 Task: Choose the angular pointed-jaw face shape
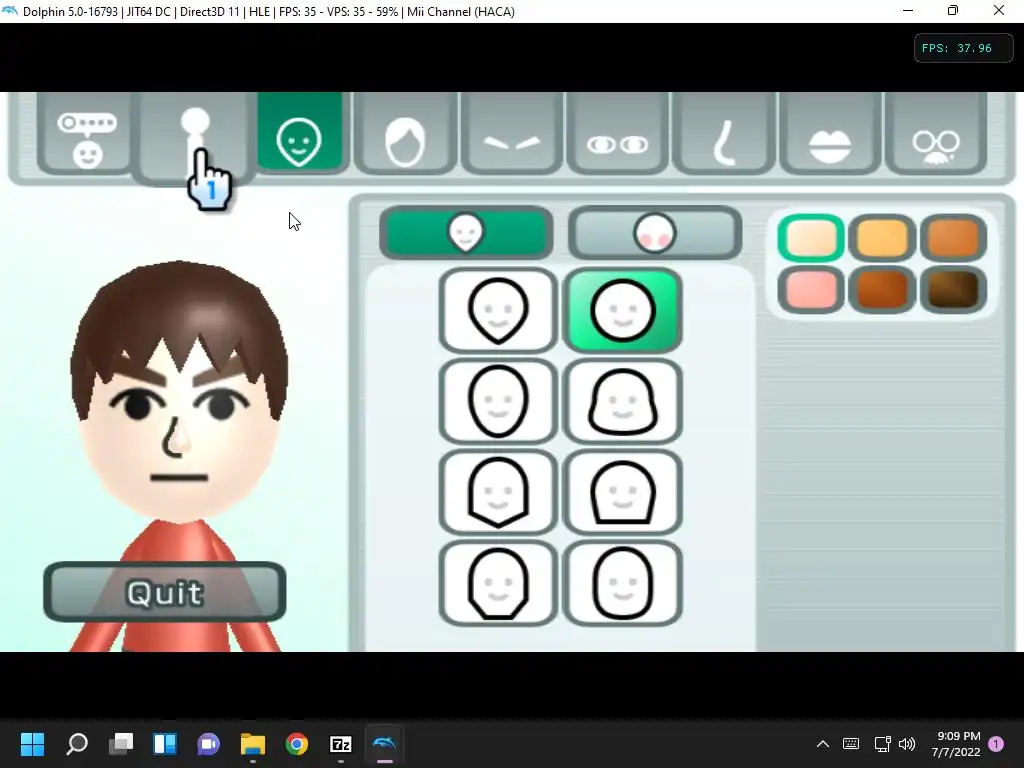(x=498, y=492)
